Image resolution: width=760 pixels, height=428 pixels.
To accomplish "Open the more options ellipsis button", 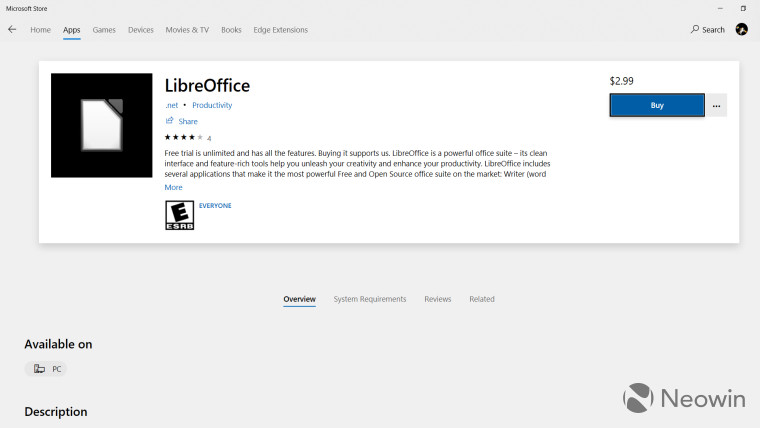I will coord(716,105).
